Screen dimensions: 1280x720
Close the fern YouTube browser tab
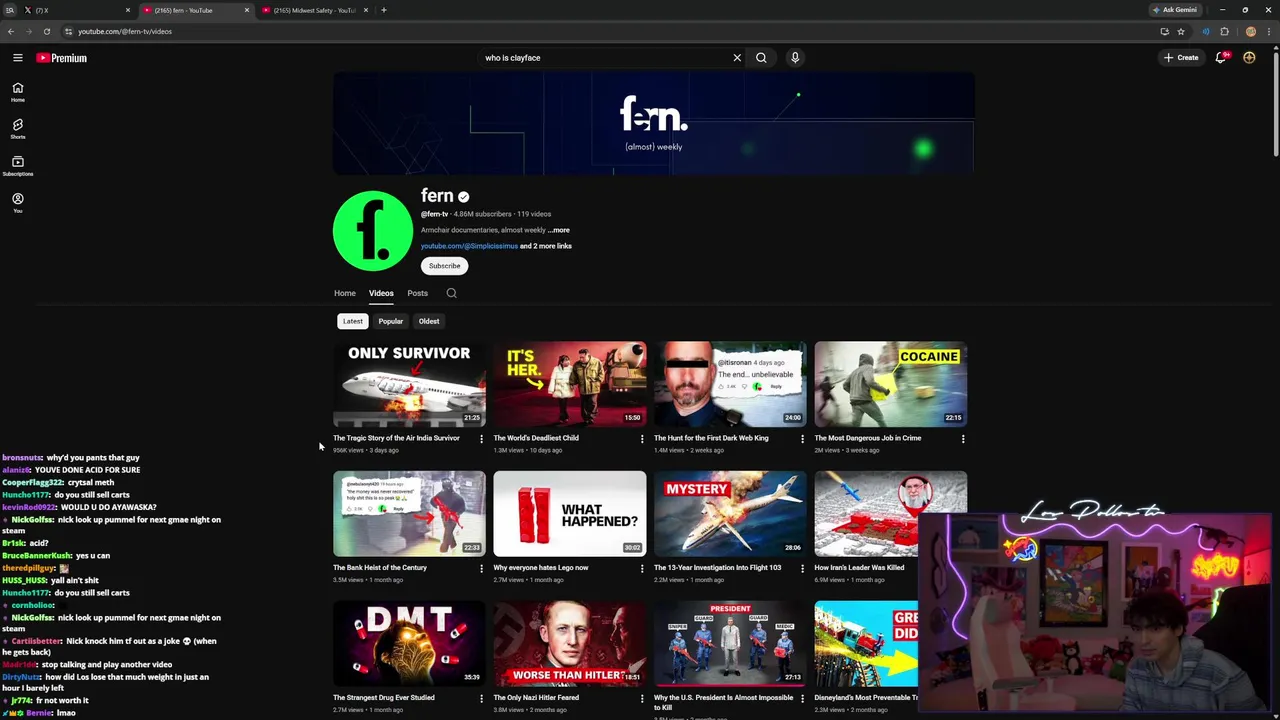(x=246, y=10)
